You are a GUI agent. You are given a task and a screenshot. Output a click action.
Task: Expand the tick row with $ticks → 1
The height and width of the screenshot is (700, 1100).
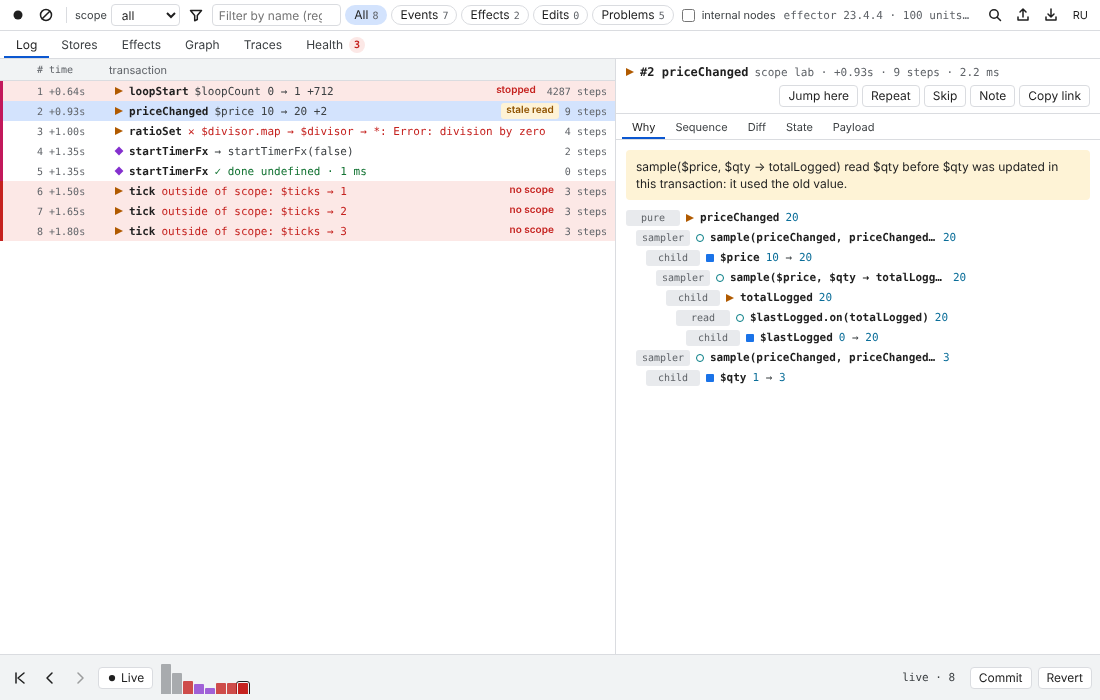(119, 191)
